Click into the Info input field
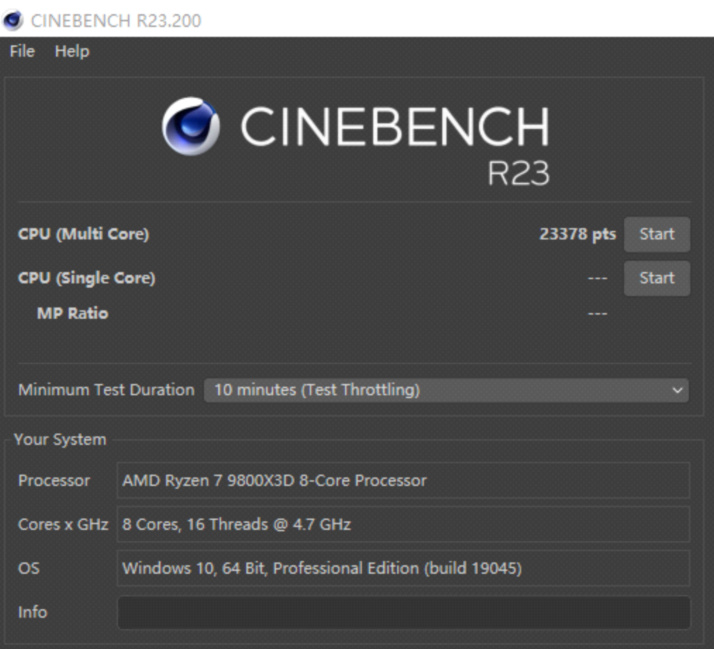 tap(403, 612)
